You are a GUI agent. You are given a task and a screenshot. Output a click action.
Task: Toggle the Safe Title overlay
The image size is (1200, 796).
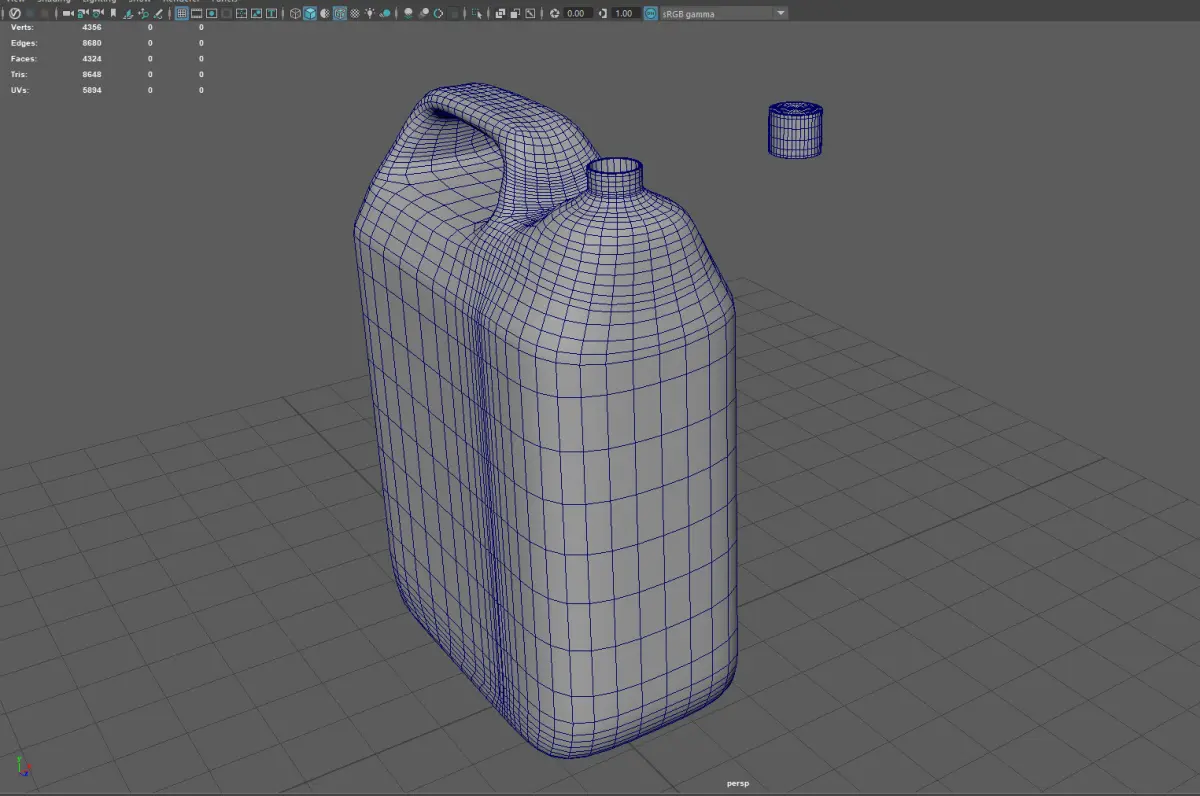point(272,13)
